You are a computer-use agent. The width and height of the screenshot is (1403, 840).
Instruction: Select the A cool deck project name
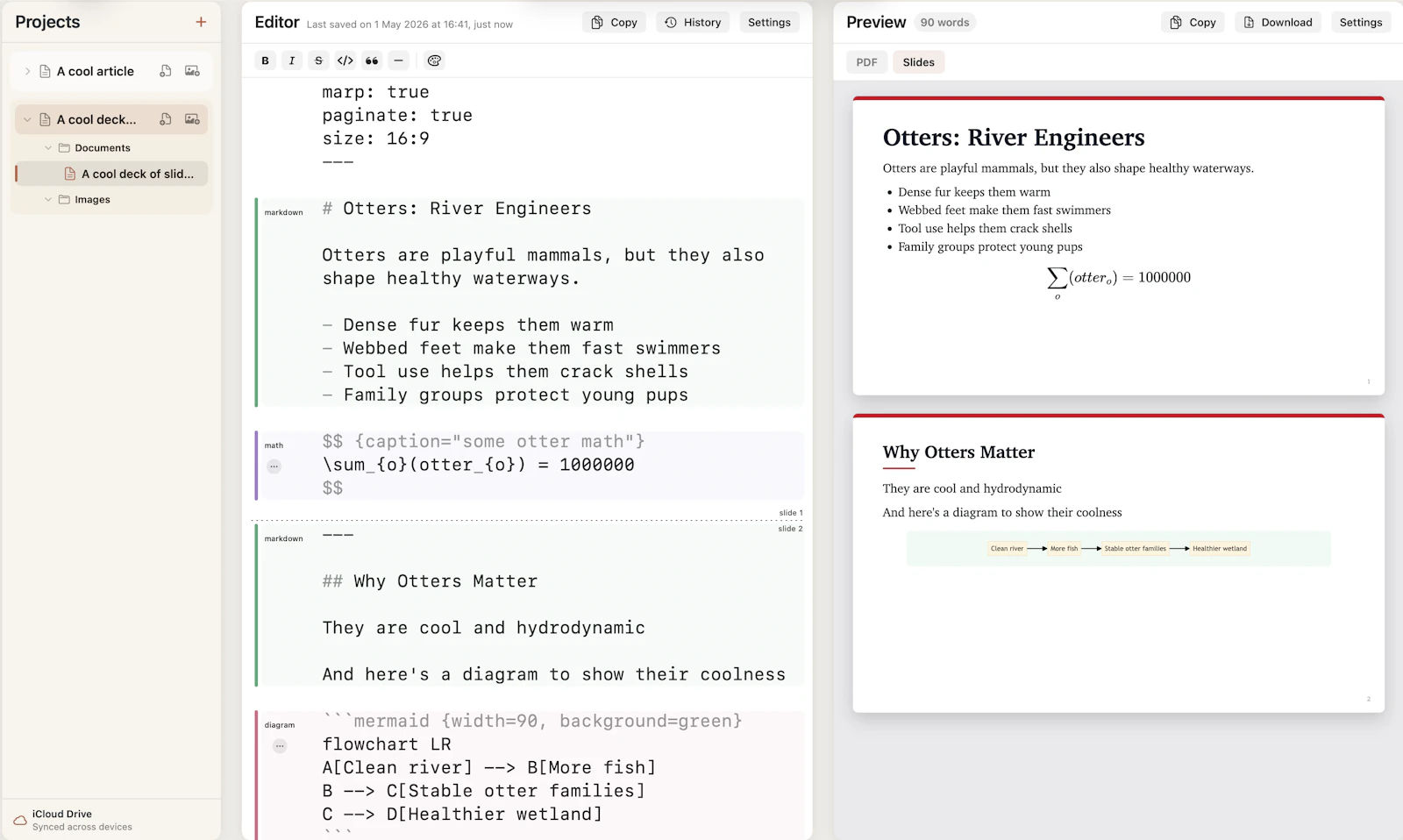click(x=96, y=119)
